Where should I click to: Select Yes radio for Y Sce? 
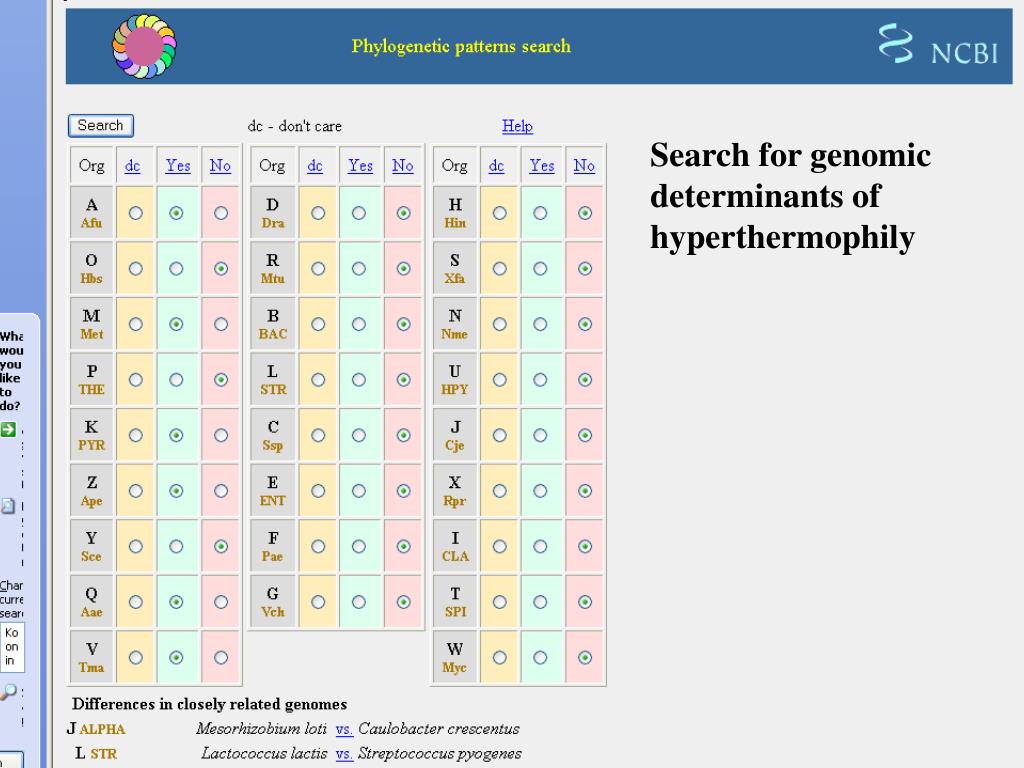click(176, 546)
